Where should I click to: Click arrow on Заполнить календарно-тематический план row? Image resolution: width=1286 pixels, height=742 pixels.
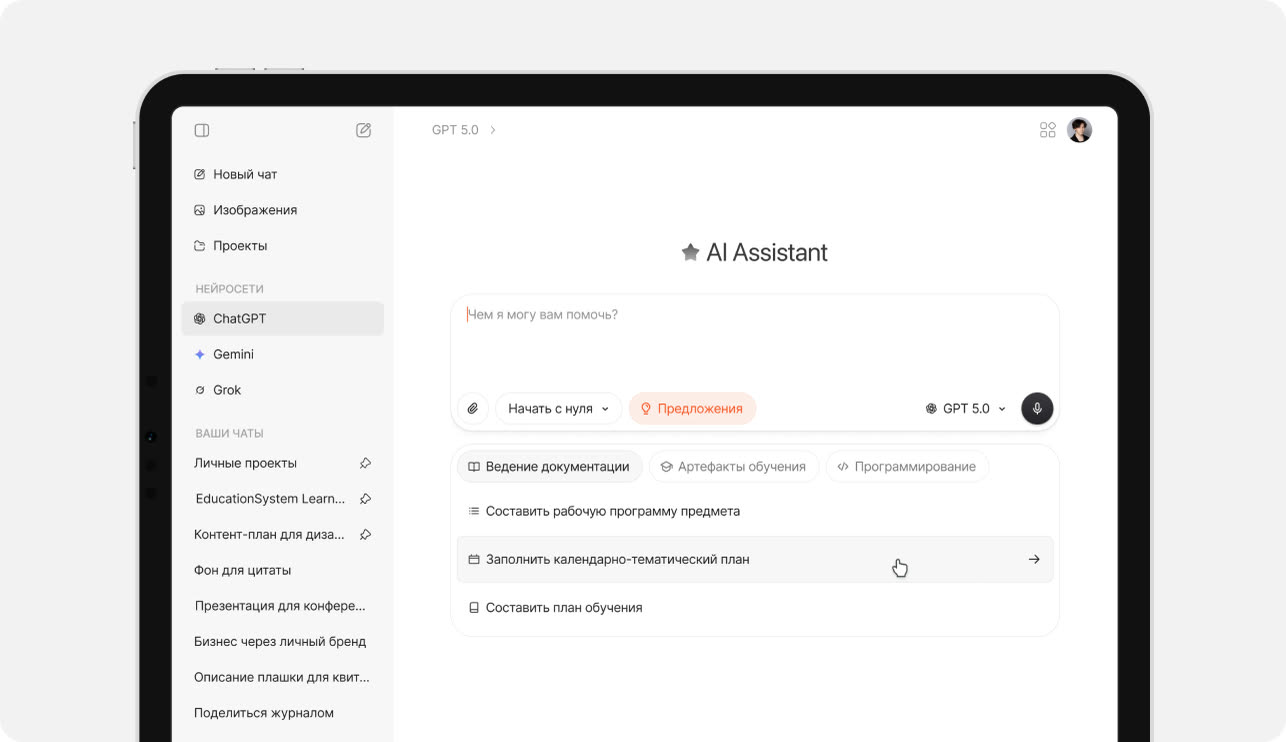tap(1034, 559)
